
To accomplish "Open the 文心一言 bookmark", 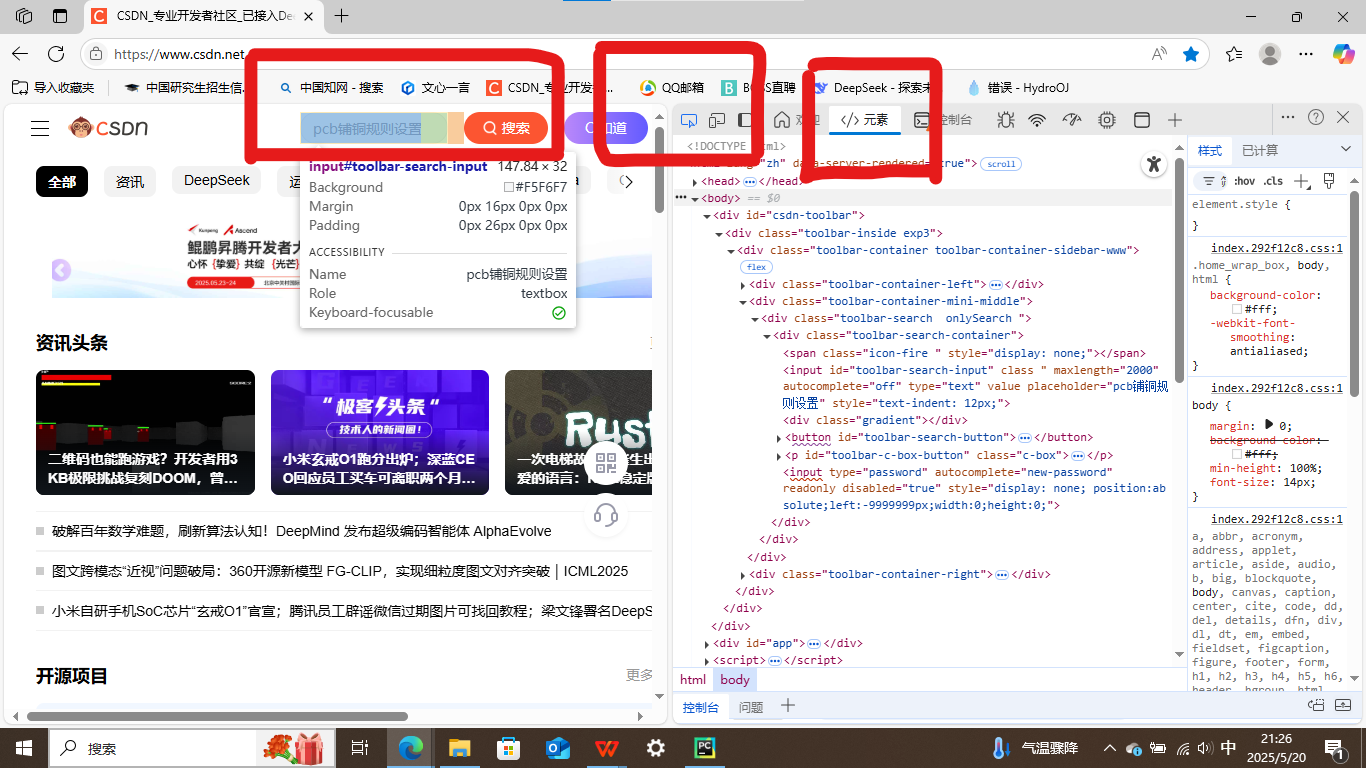I will 435,87.
